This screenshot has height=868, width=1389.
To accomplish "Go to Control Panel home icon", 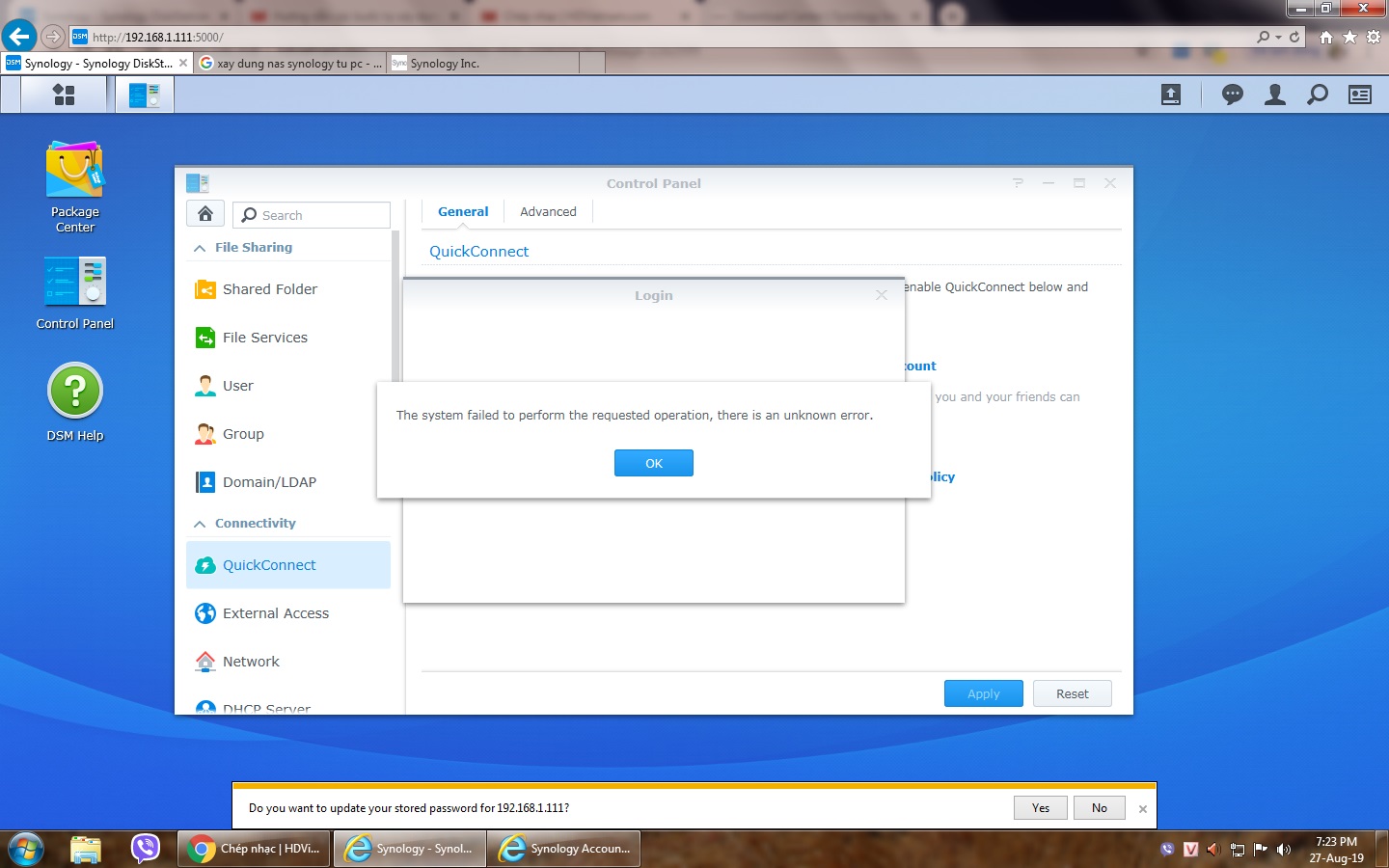I will click(205, 214).
